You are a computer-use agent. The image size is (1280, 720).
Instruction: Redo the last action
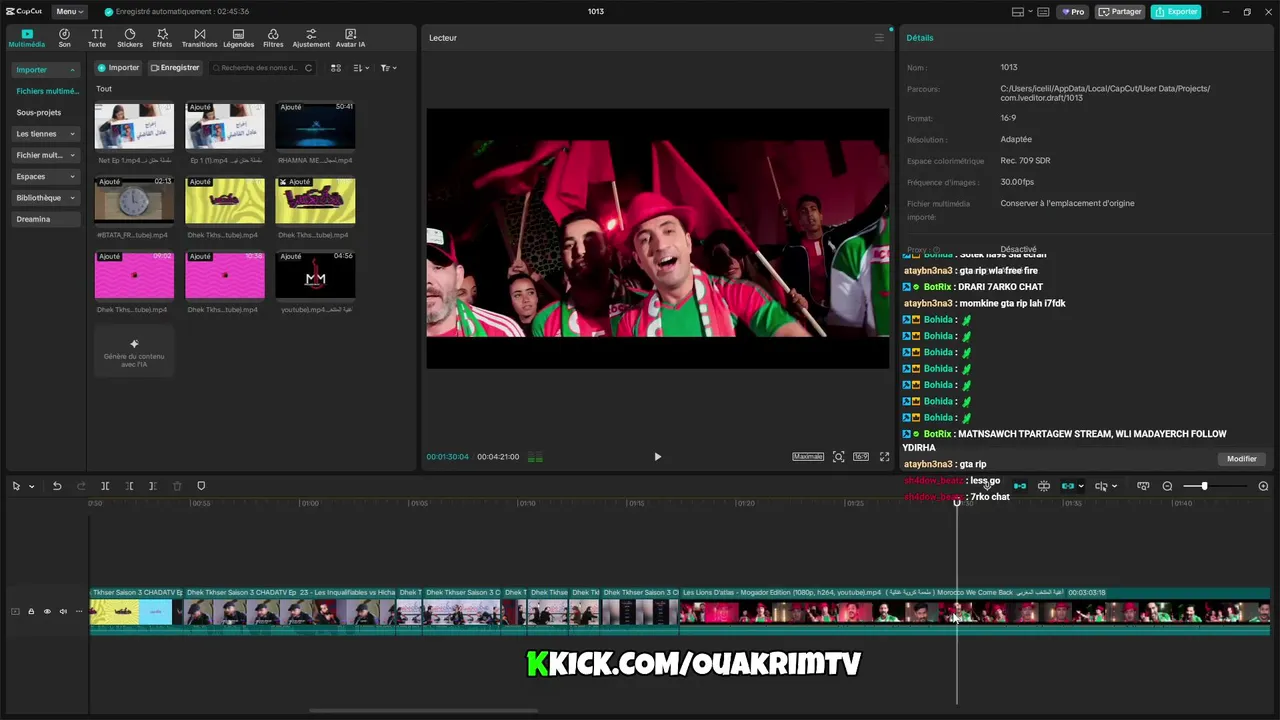(81, 486)
